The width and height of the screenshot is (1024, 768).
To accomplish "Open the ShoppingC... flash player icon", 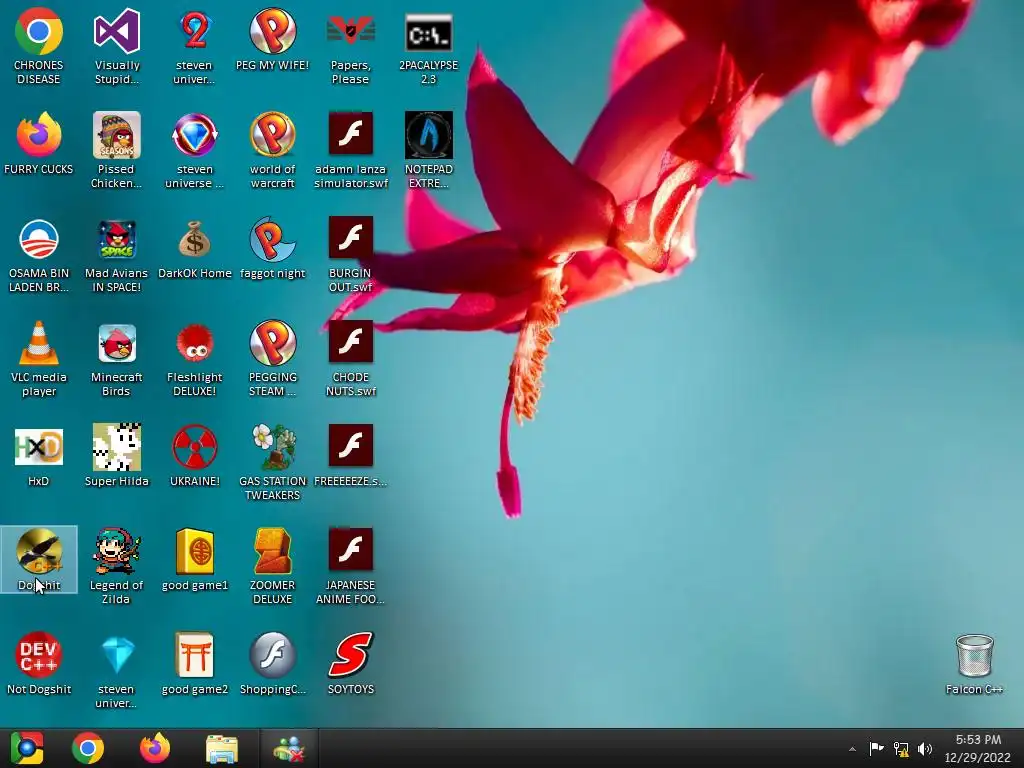I will (x=272, y=664).
